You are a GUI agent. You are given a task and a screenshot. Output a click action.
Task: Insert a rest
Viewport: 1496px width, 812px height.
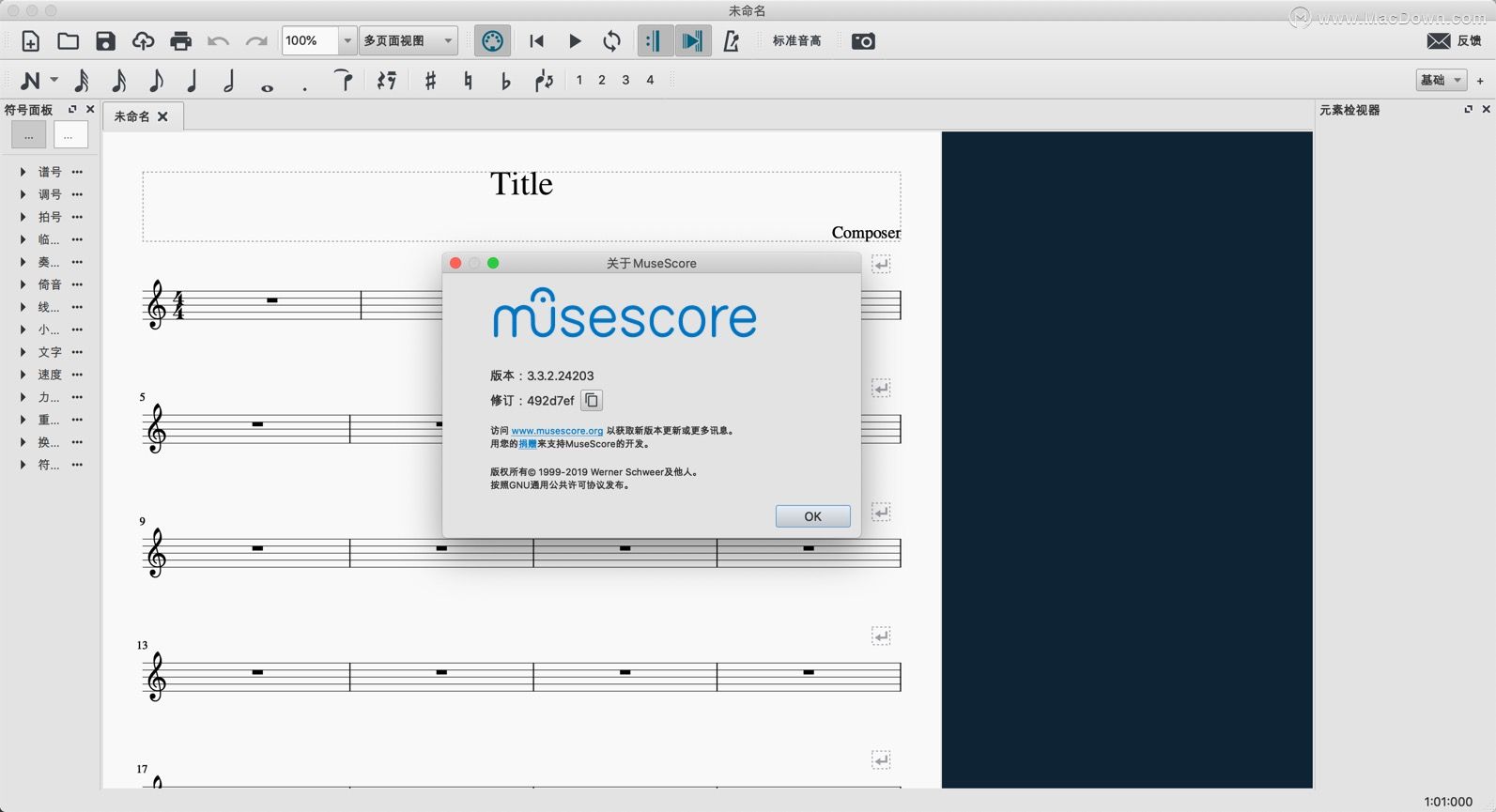(386, 81)
